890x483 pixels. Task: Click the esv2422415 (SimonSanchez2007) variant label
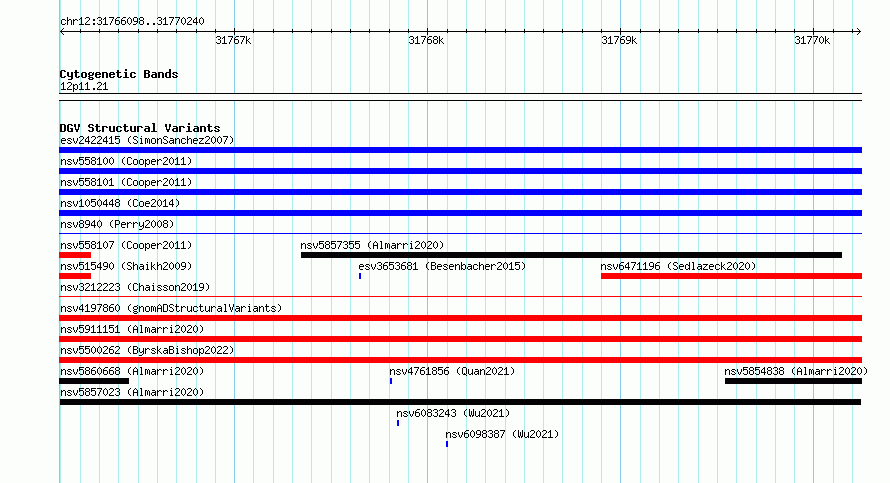click(x=147, y=140)
